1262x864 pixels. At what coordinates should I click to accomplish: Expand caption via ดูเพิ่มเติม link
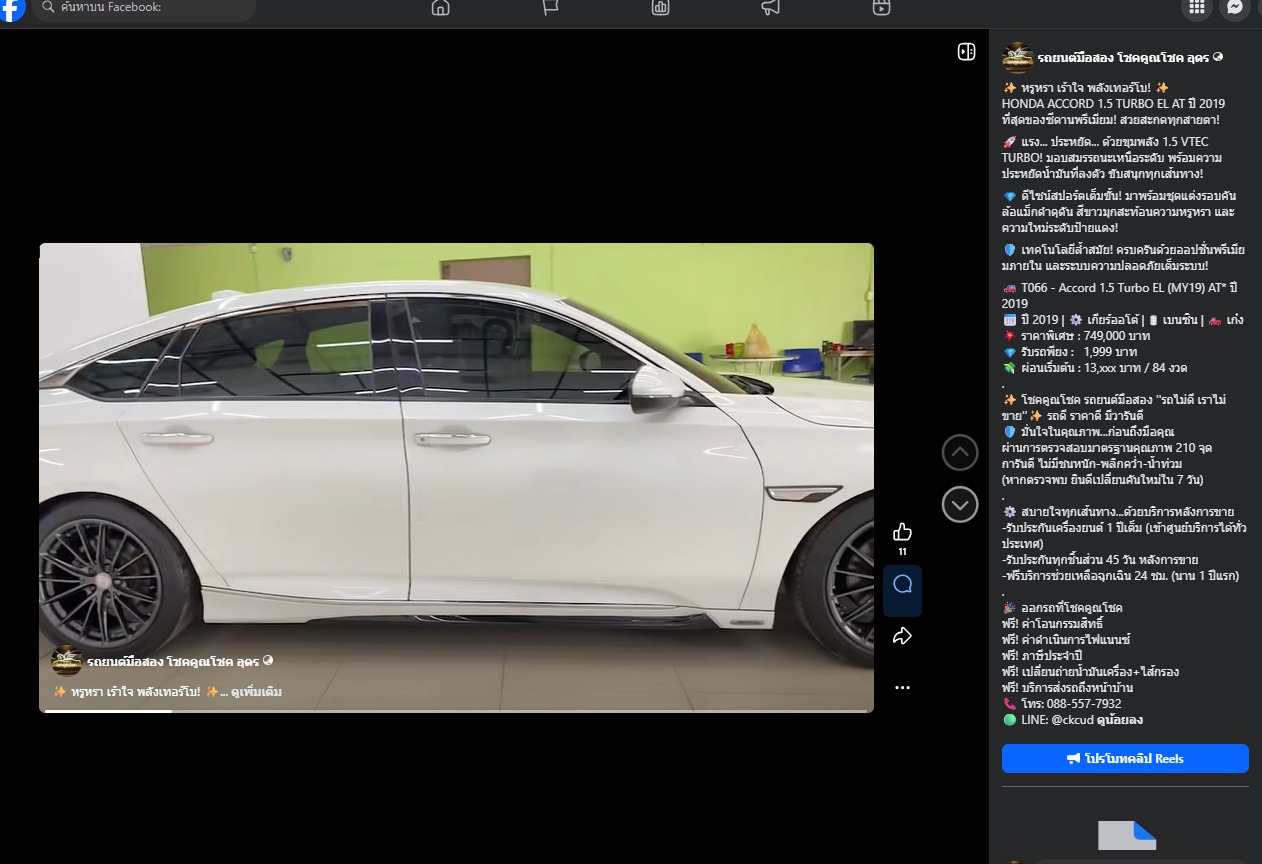[256, 692]
